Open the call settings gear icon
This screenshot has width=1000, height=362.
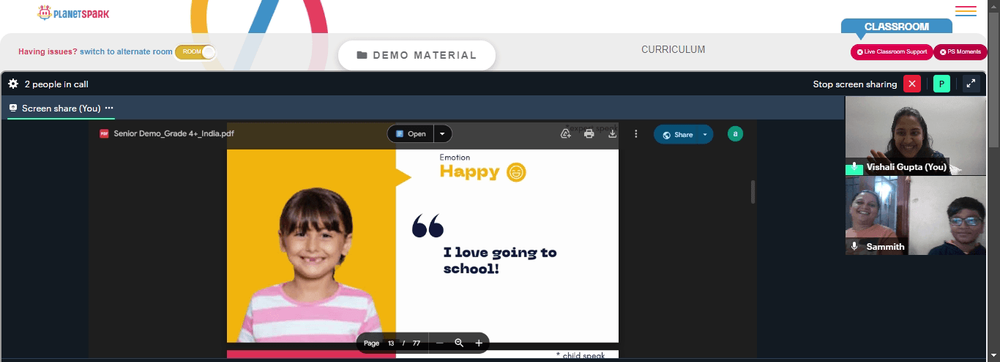tap(13, 84)
